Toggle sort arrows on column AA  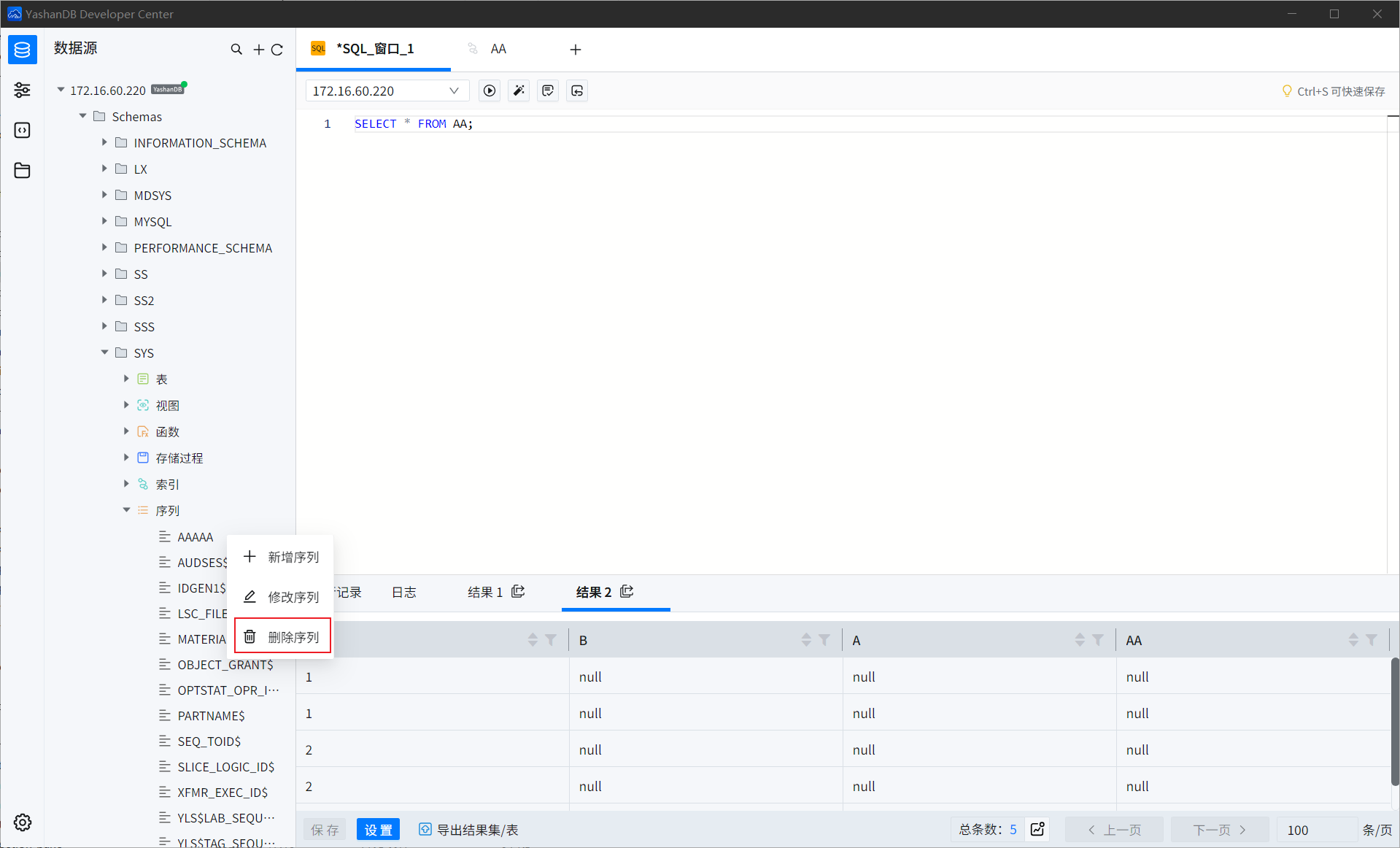tap(1354, 639)
